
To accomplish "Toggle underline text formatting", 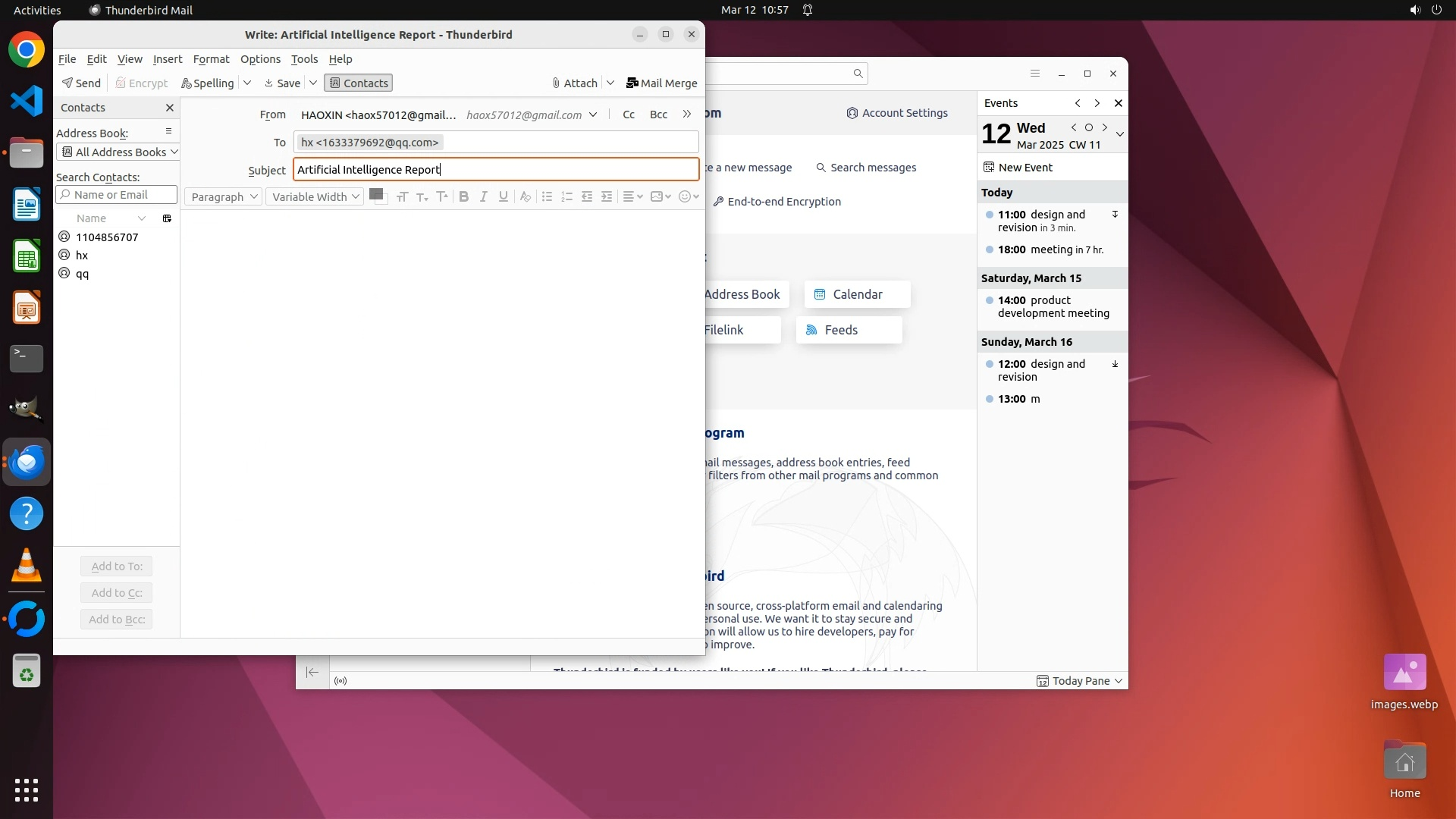I will 504,197.
